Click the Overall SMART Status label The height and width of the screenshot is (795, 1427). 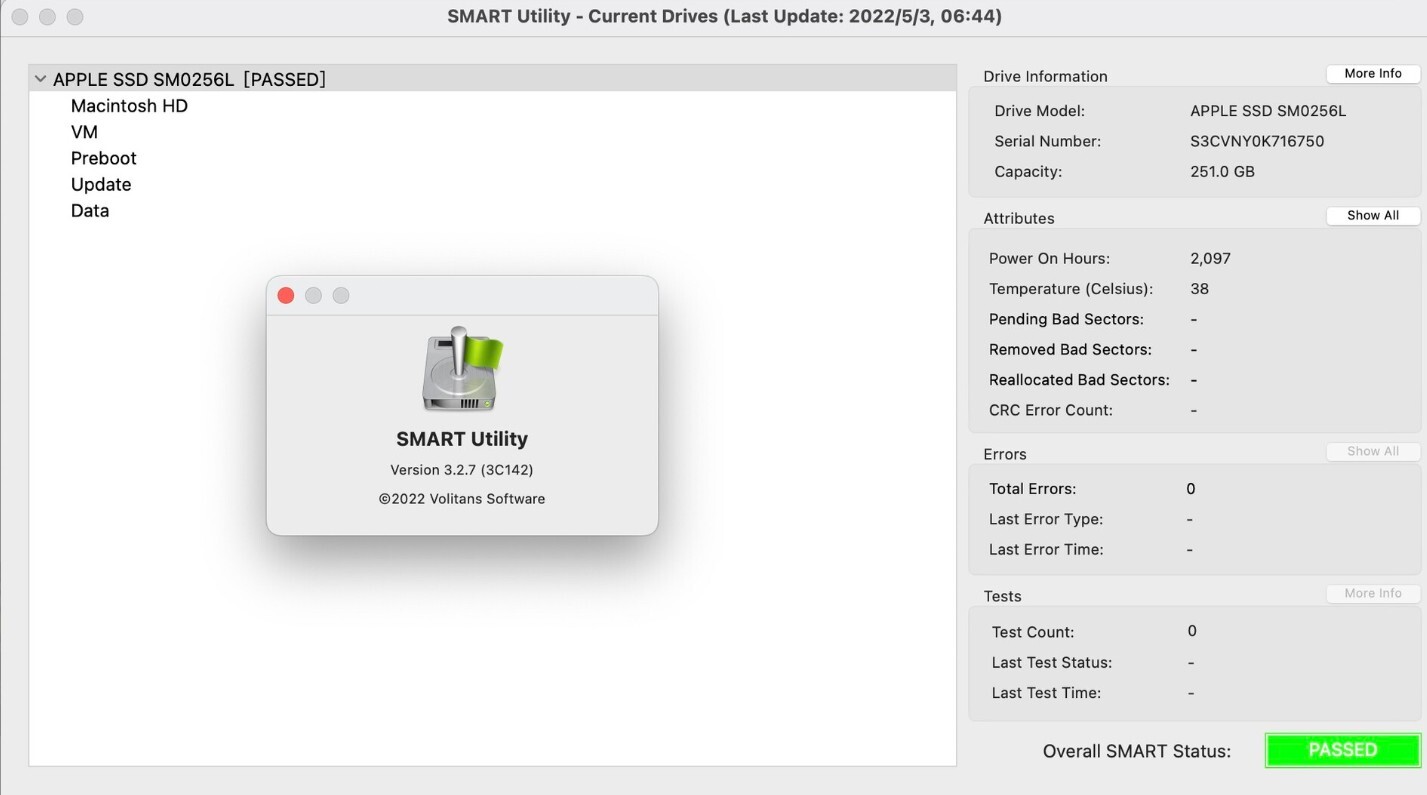tap(1137, 751)
